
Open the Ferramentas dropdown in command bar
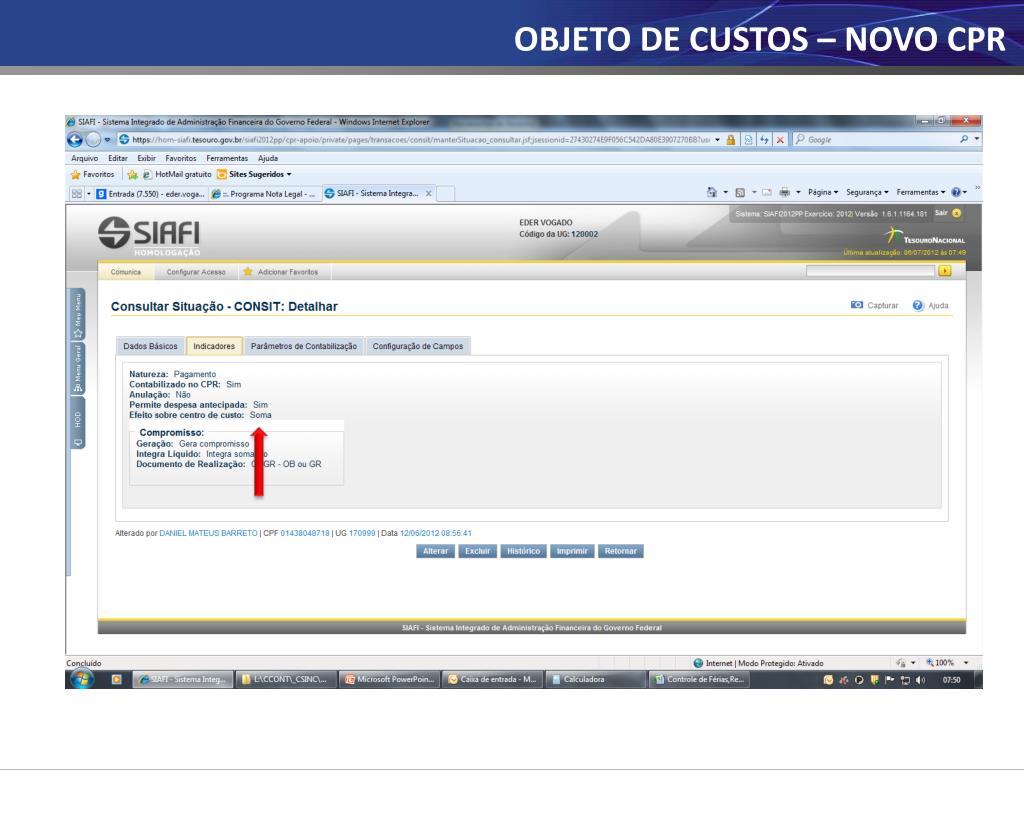[921, 192]
